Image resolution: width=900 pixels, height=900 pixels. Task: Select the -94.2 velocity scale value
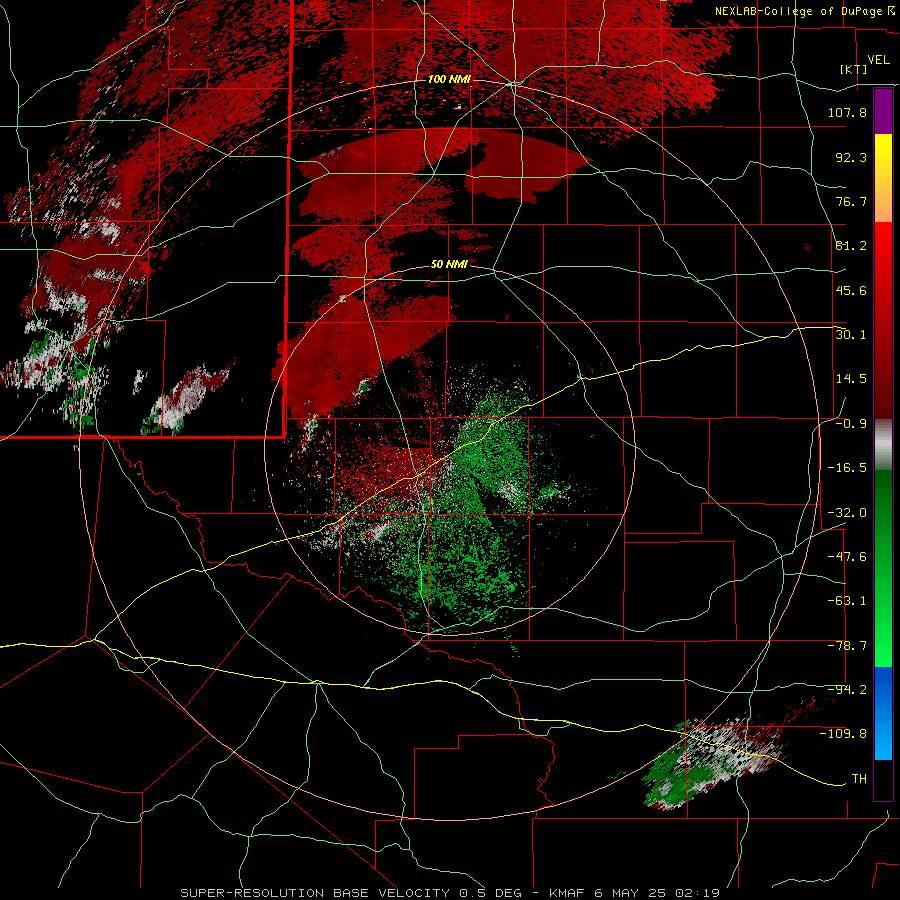click(847, 690)
